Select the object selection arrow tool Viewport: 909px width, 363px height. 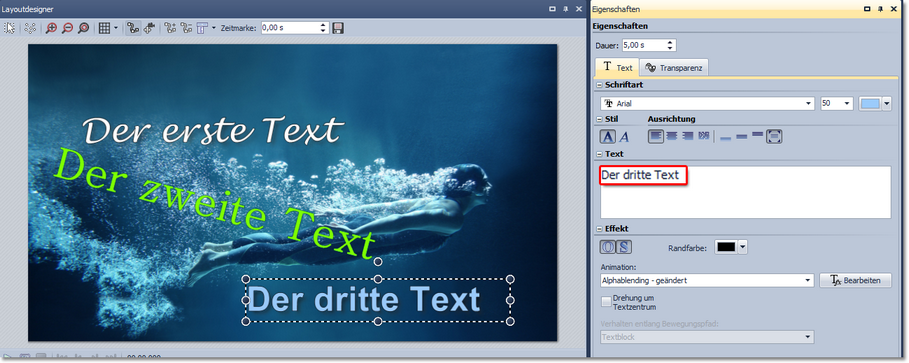[x=9, y=28]
